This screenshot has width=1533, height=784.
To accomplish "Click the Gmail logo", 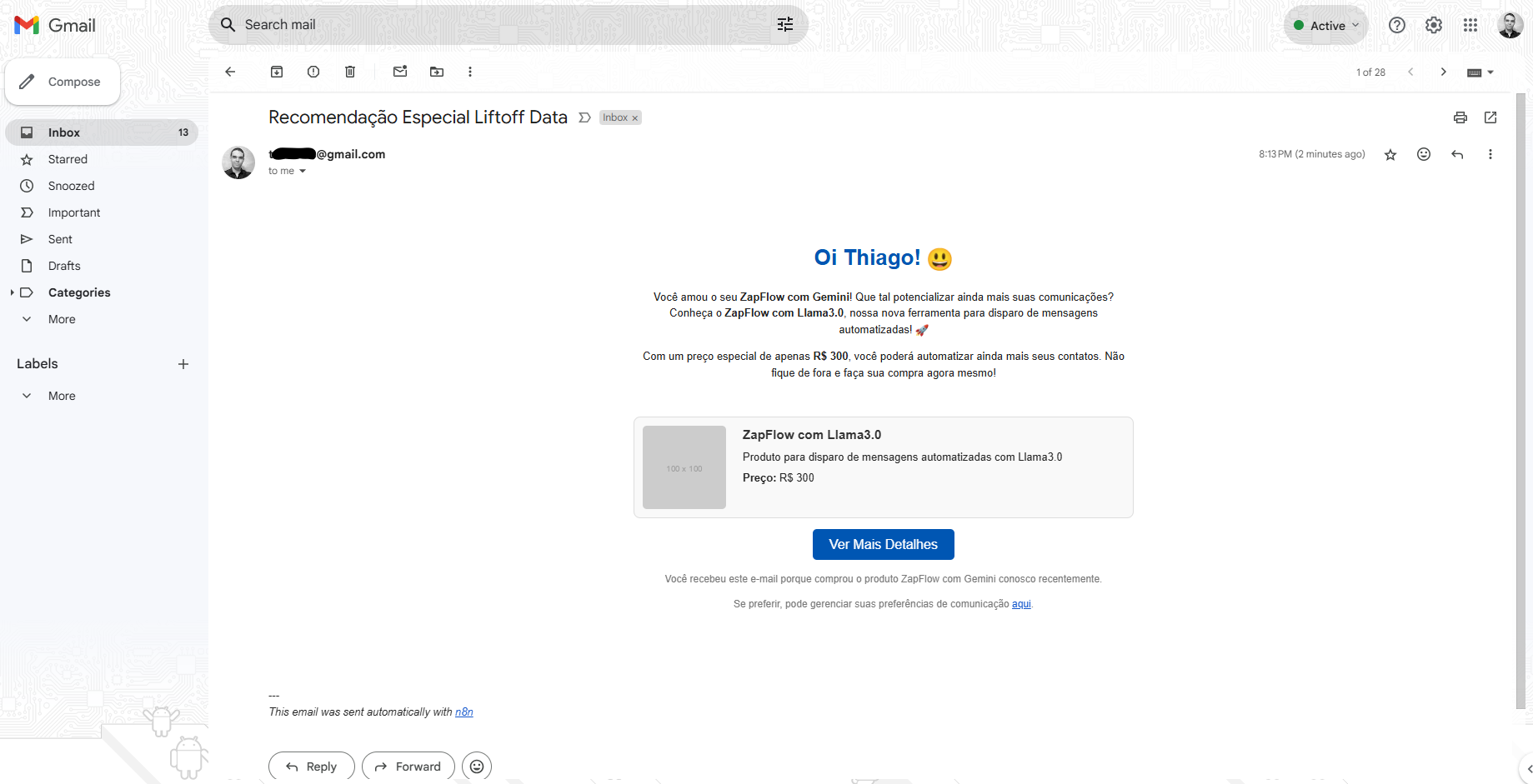I will (x=55, y=25).
